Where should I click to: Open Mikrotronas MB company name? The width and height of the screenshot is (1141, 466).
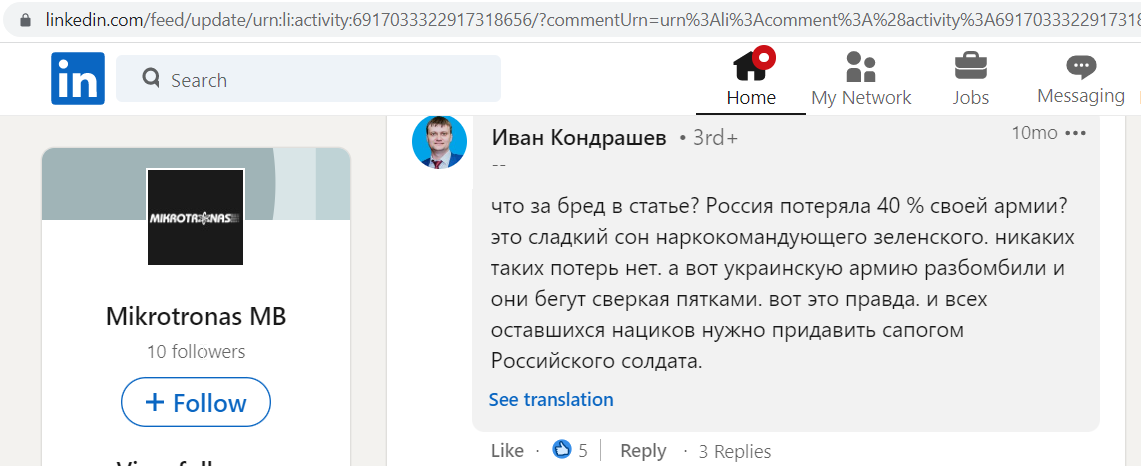pyautogui.click(x=196, y=316)
